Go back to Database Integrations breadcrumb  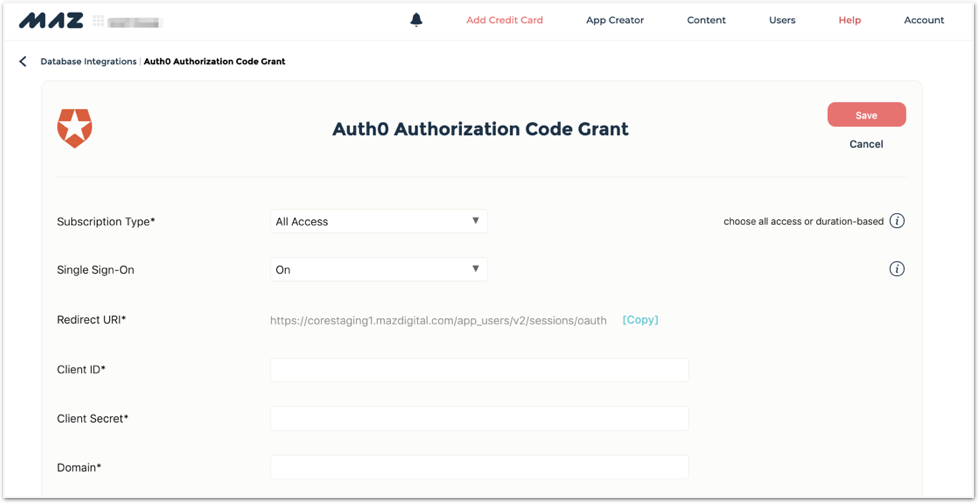coord(88,61)
